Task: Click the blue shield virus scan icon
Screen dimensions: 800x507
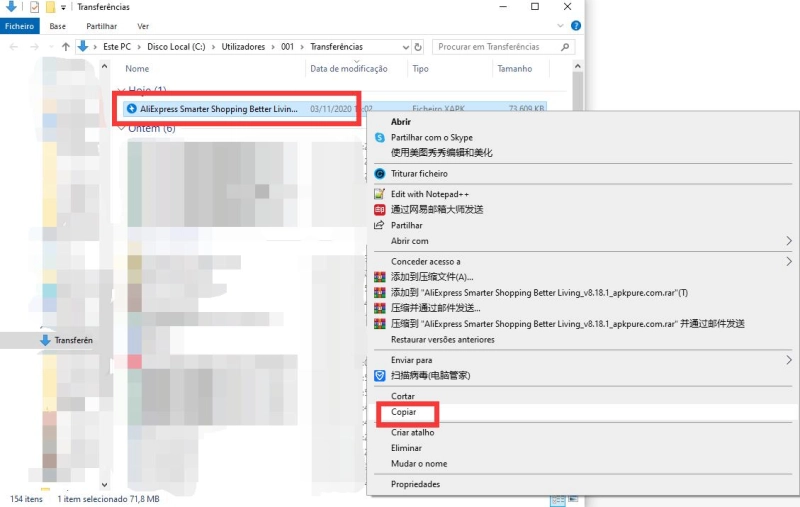Action: [x=380, y=375]
